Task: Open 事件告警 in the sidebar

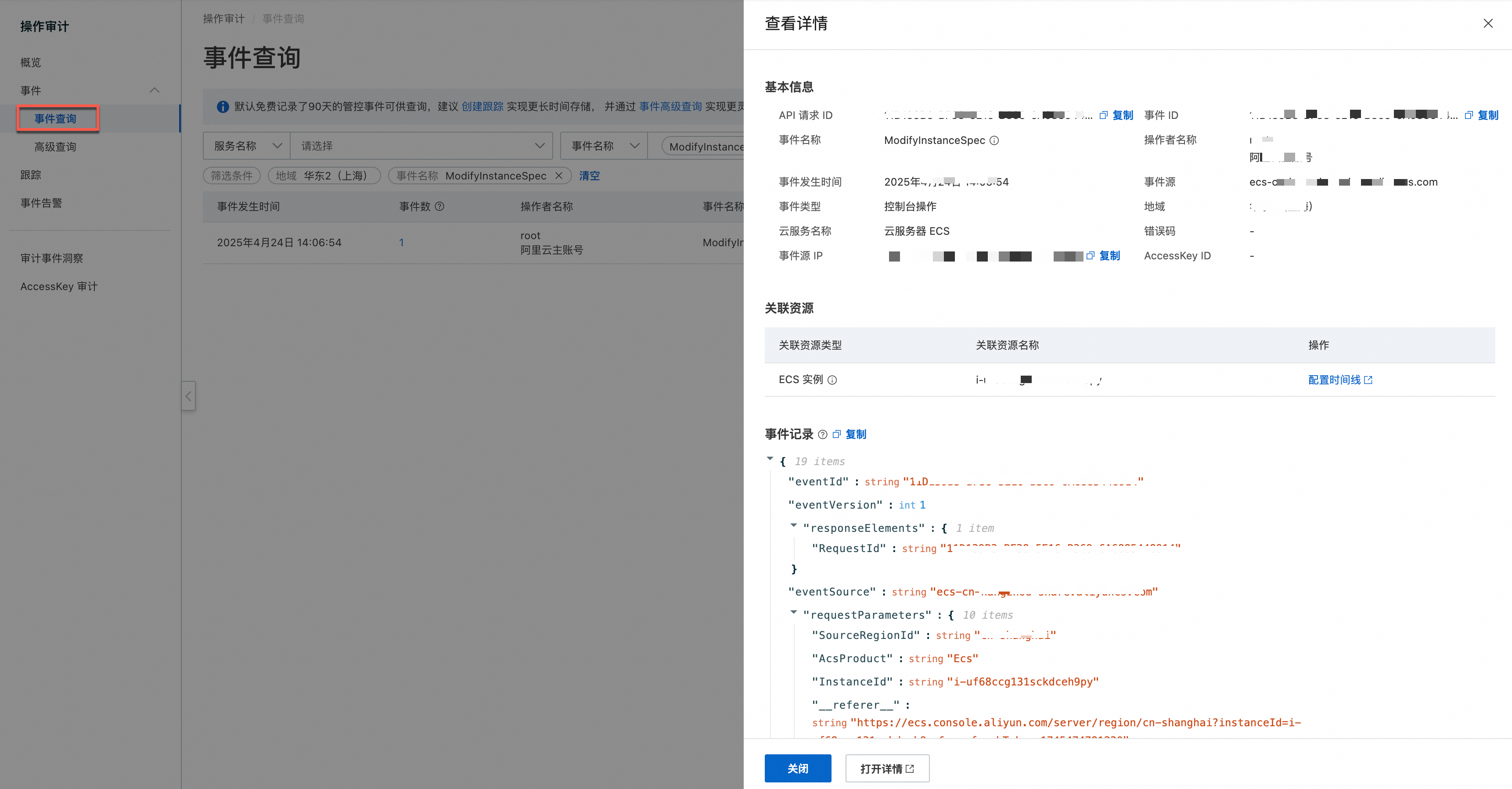Action: tap(41, 203)
